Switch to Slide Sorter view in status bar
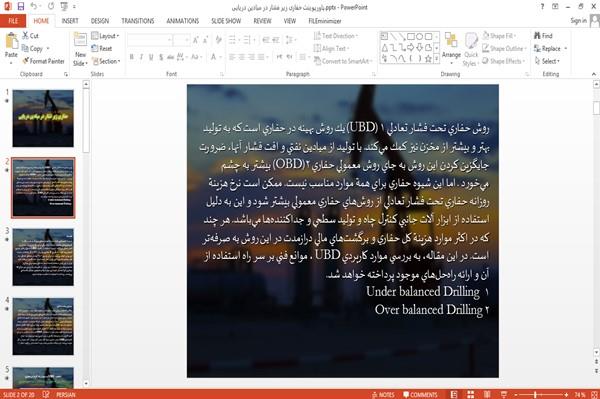The height and width of the screenshot is (399, 600). tap(471, 394)
